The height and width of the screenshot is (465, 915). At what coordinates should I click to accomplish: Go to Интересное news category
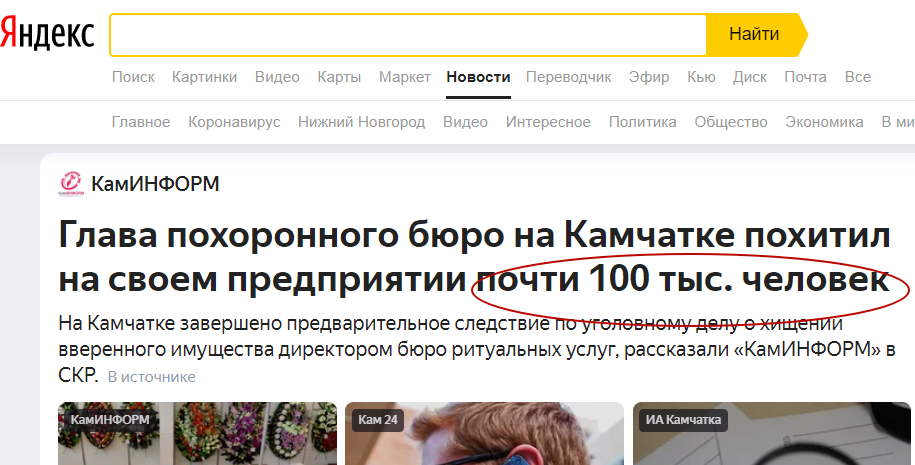(x=548, y=122)
